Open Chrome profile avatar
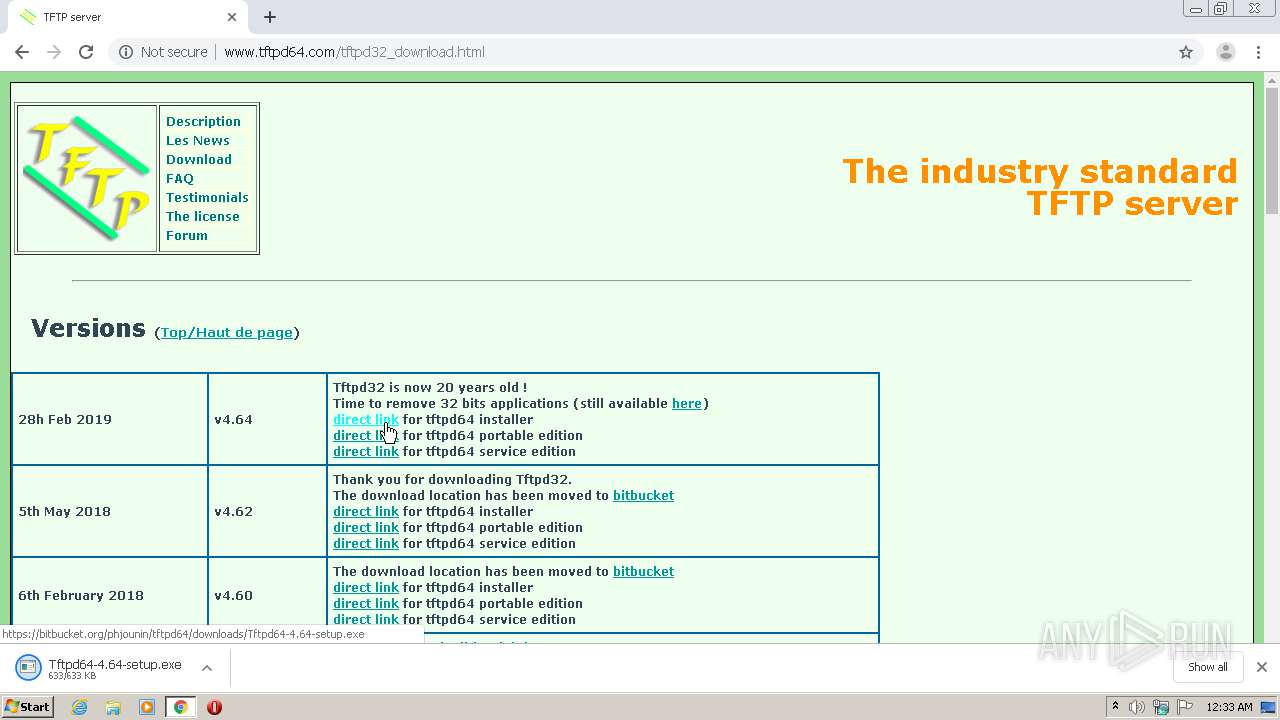This screenshot has height=720, width=1280. (1225, 52)
